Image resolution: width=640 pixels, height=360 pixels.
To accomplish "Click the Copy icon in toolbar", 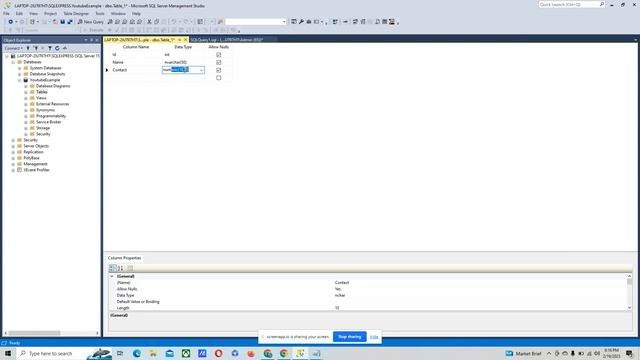I will (157, 22).
